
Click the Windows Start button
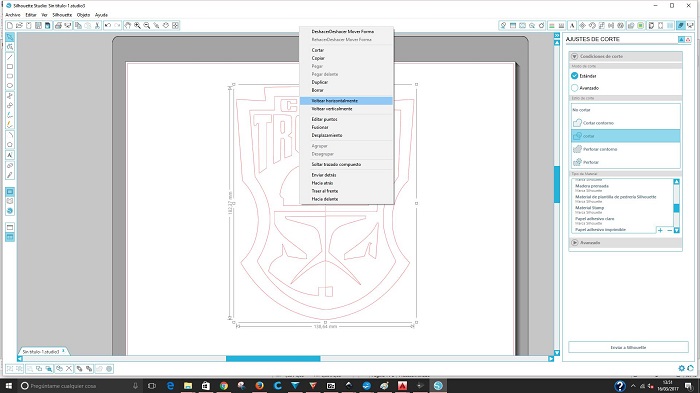click(8, 385)
